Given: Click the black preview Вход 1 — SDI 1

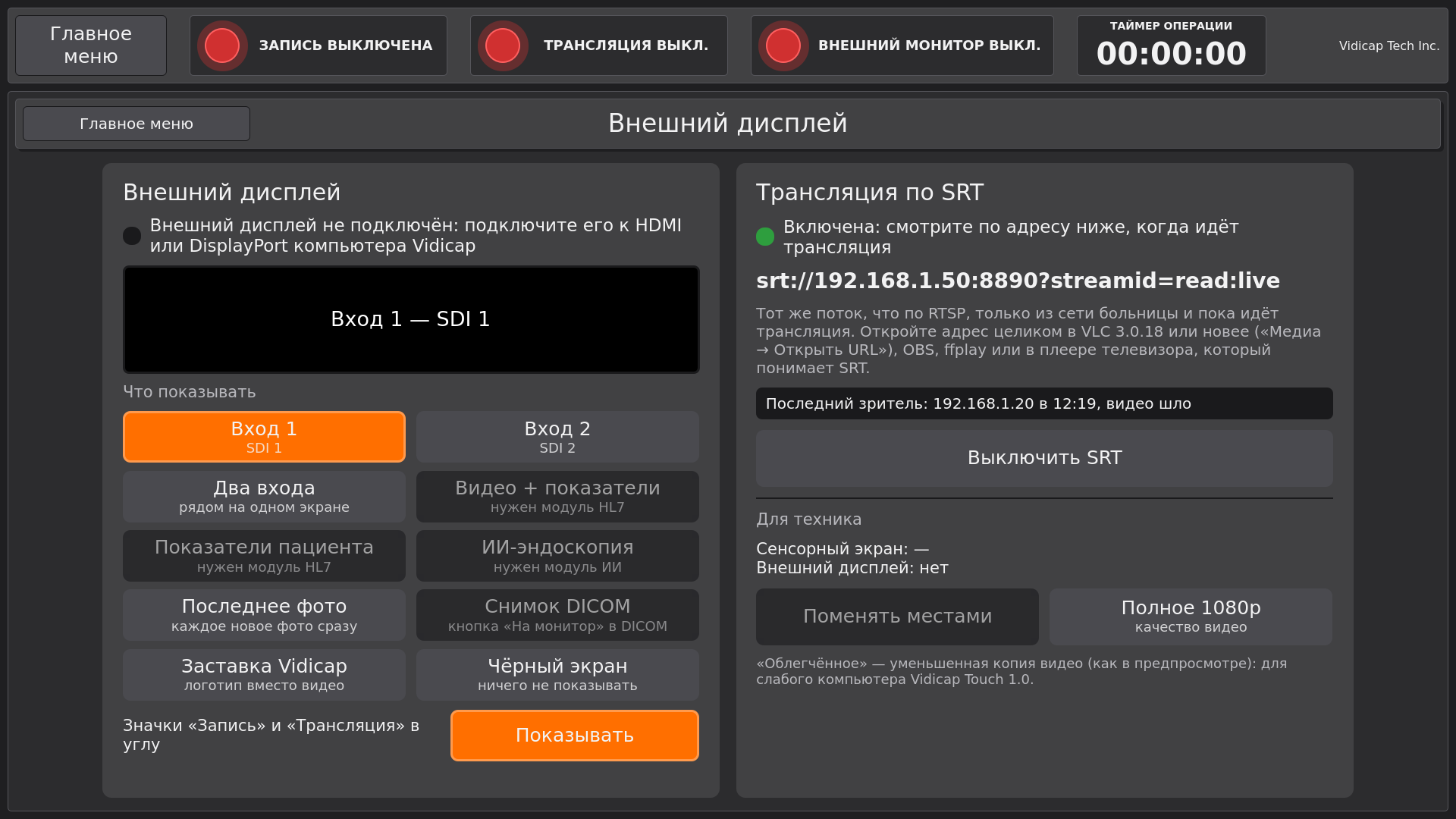Looking at the screenshot, I should point(411,319).
